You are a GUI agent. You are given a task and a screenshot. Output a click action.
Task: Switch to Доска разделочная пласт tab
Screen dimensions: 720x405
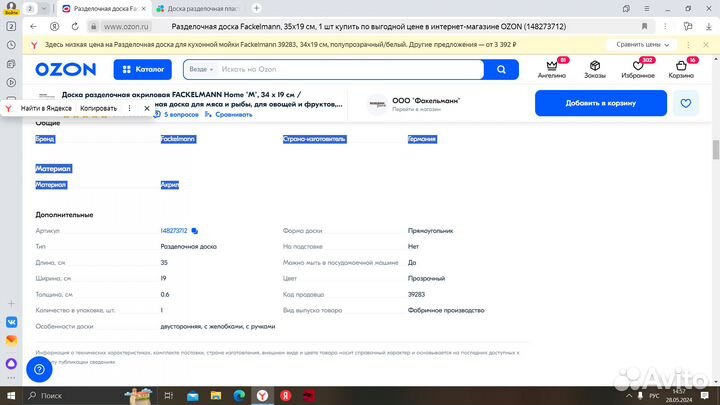tap(200, 9)
